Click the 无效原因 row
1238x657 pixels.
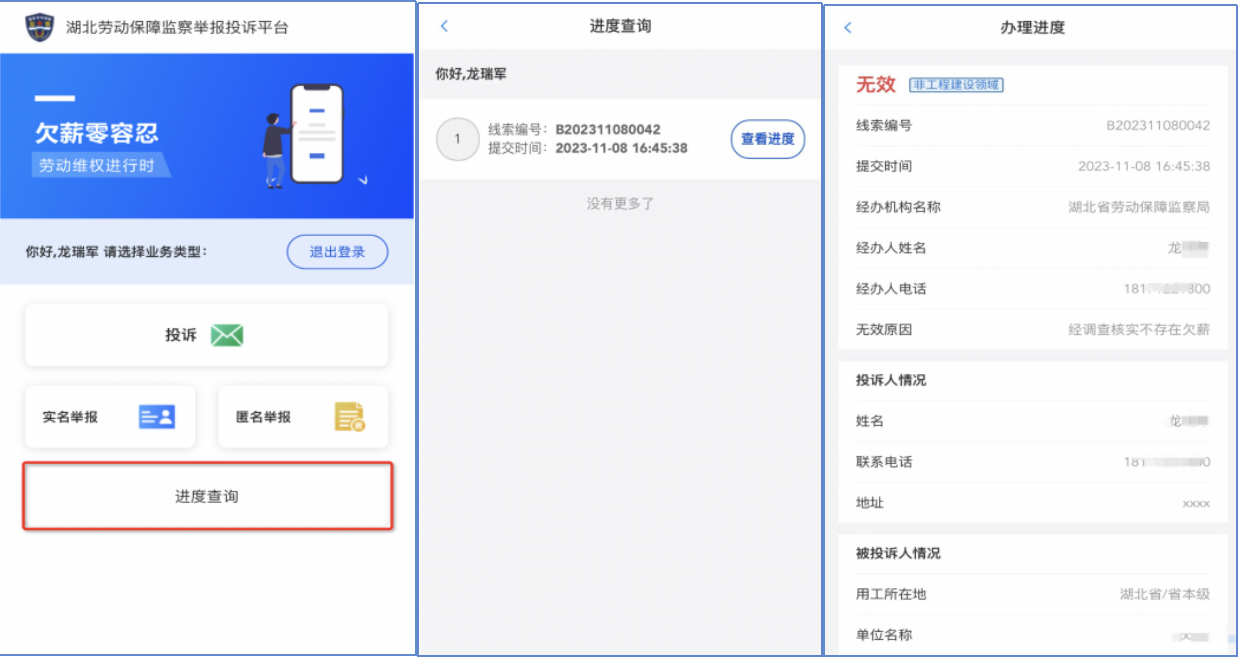pyautogui.click(x=1032, y=329)
